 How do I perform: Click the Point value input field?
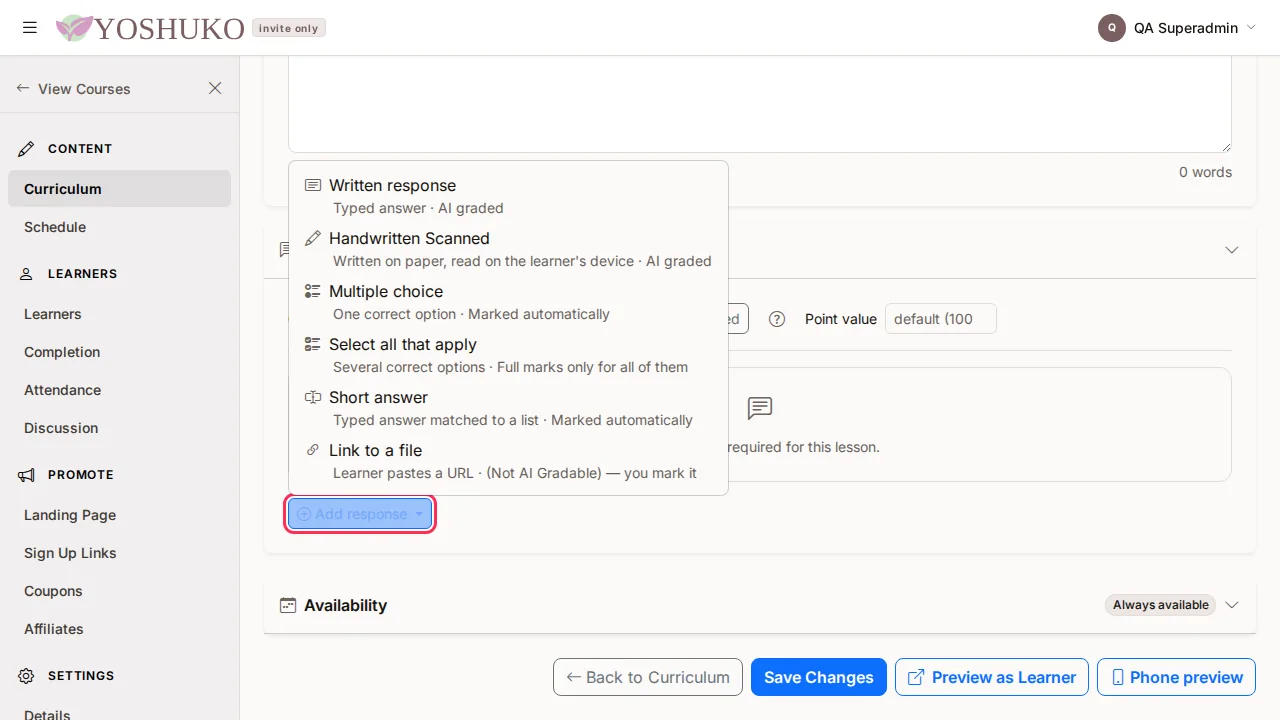tap(941, 319)
